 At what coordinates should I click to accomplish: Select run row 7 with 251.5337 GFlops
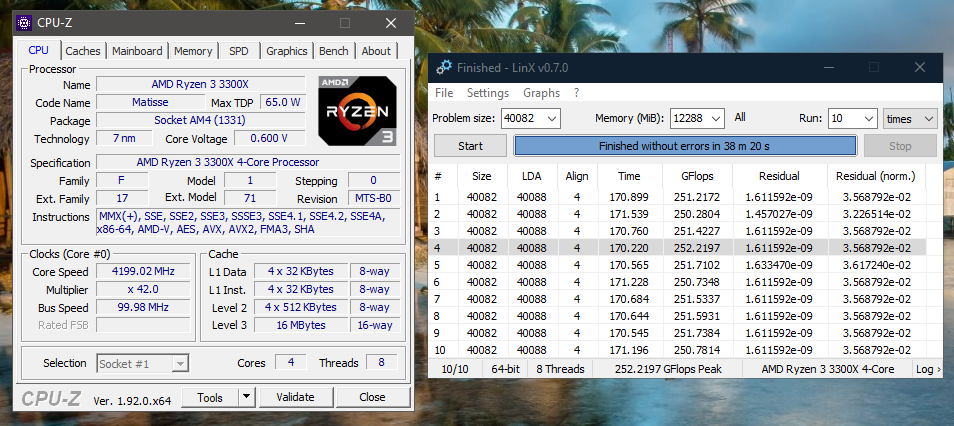click(x=678, y=299)
